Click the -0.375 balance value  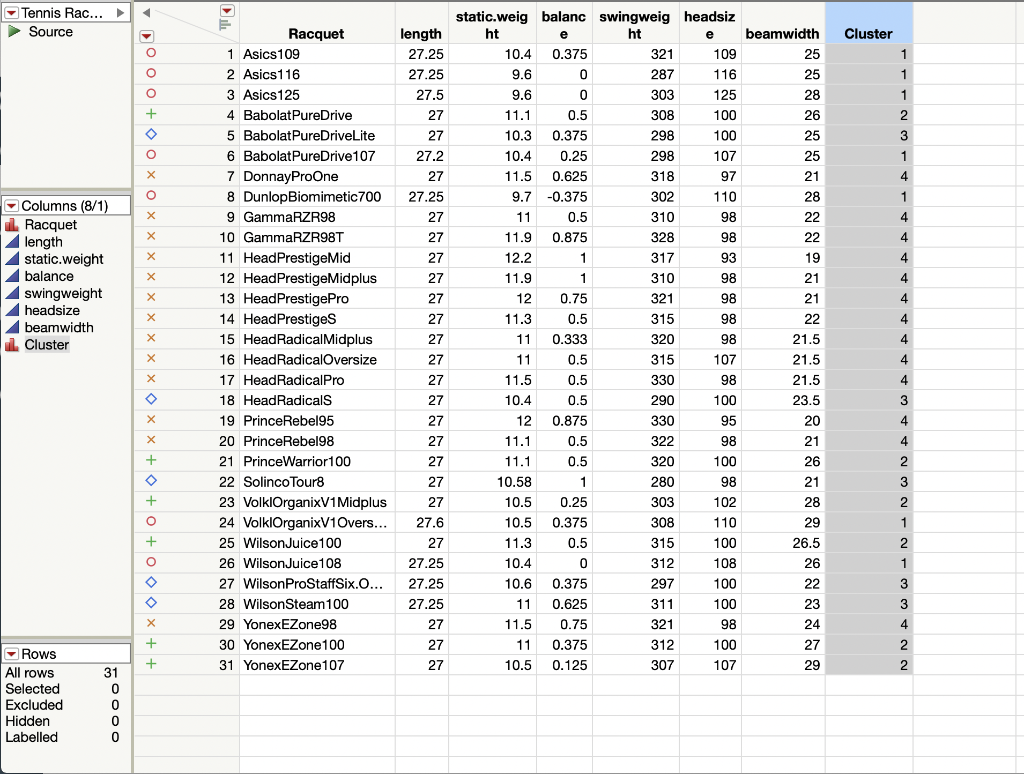point(566,197)
